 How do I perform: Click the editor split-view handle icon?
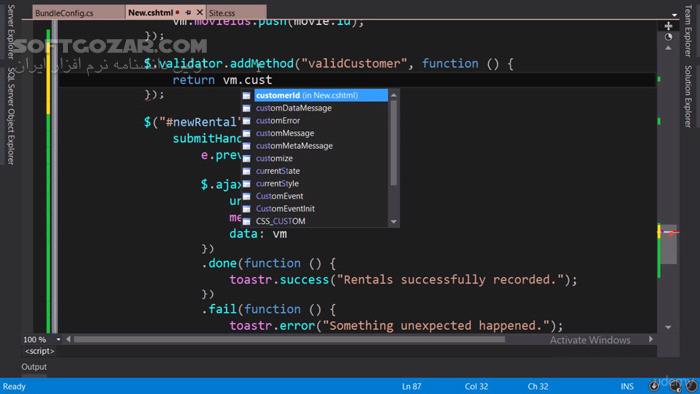[668, 26]
